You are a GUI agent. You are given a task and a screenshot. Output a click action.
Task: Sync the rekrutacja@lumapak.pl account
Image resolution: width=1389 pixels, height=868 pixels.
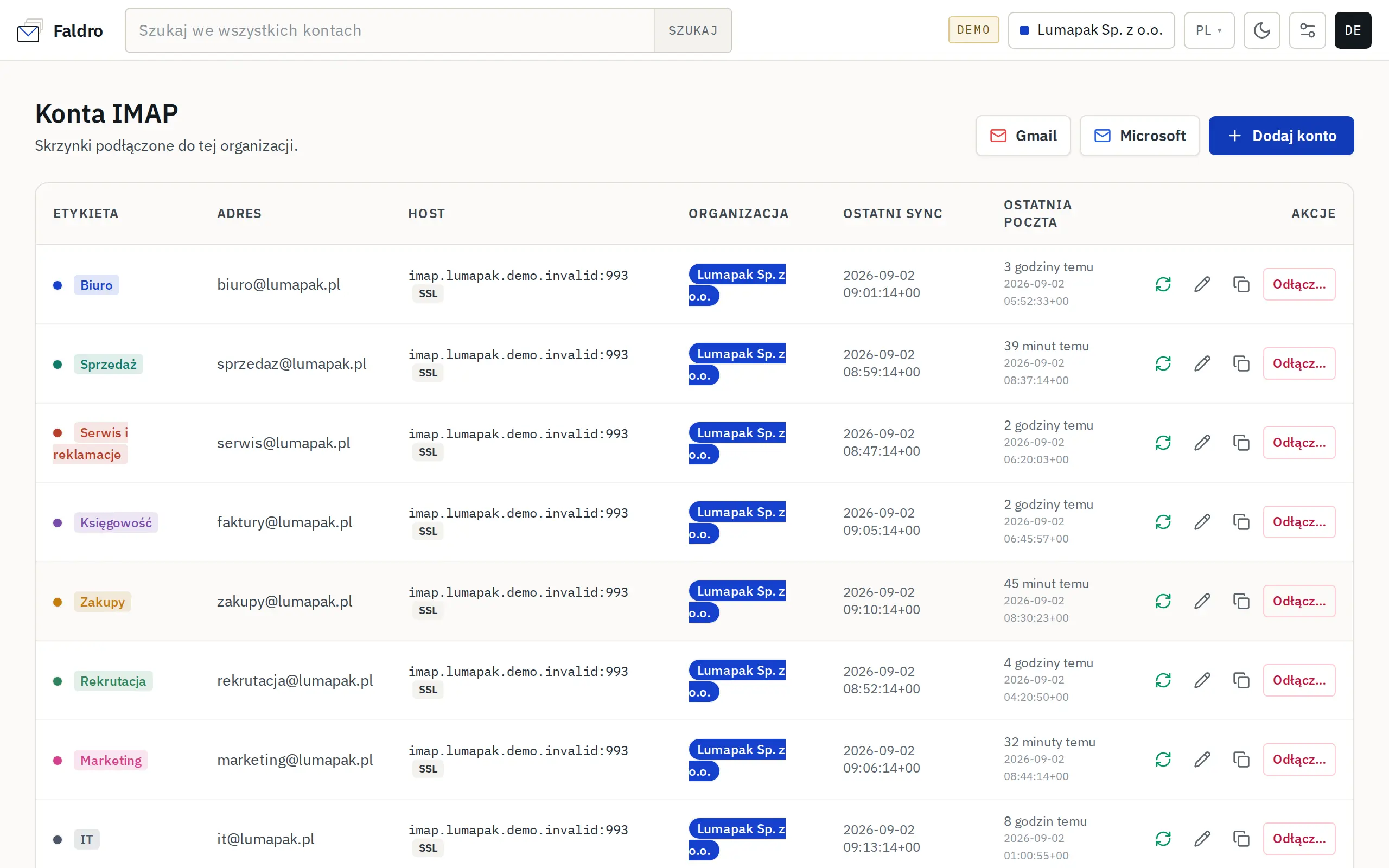pyautogui.click(x=1163, y=680)
